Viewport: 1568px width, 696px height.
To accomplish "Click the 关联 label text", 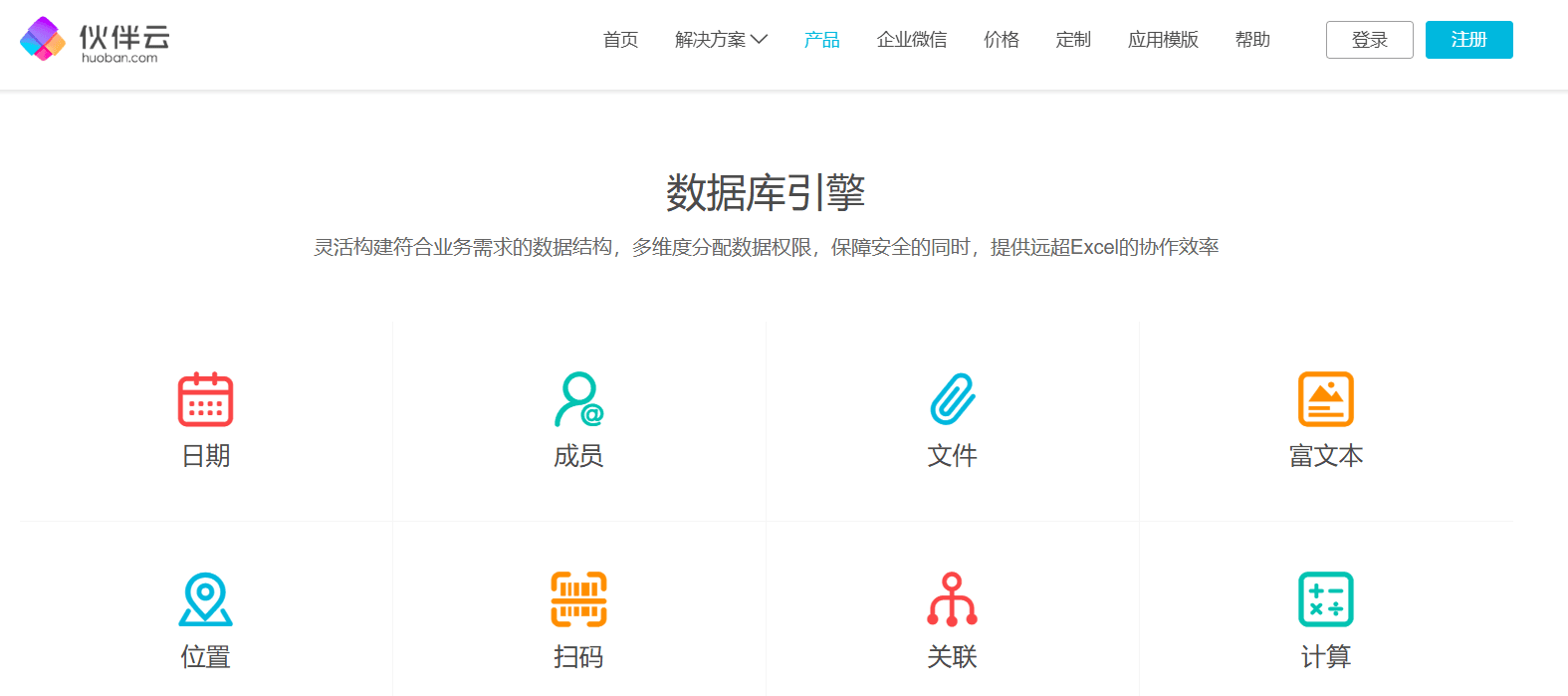I will (x=953, y=657).
